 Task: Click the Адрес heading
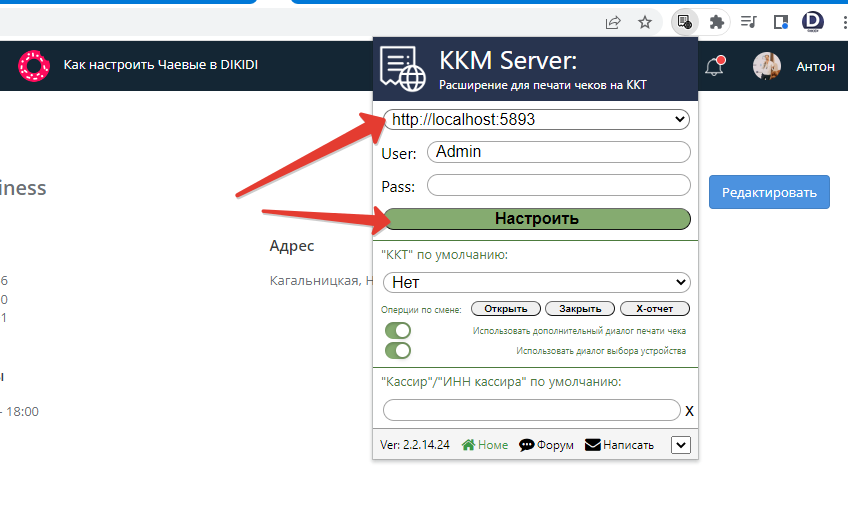(292, 246)
